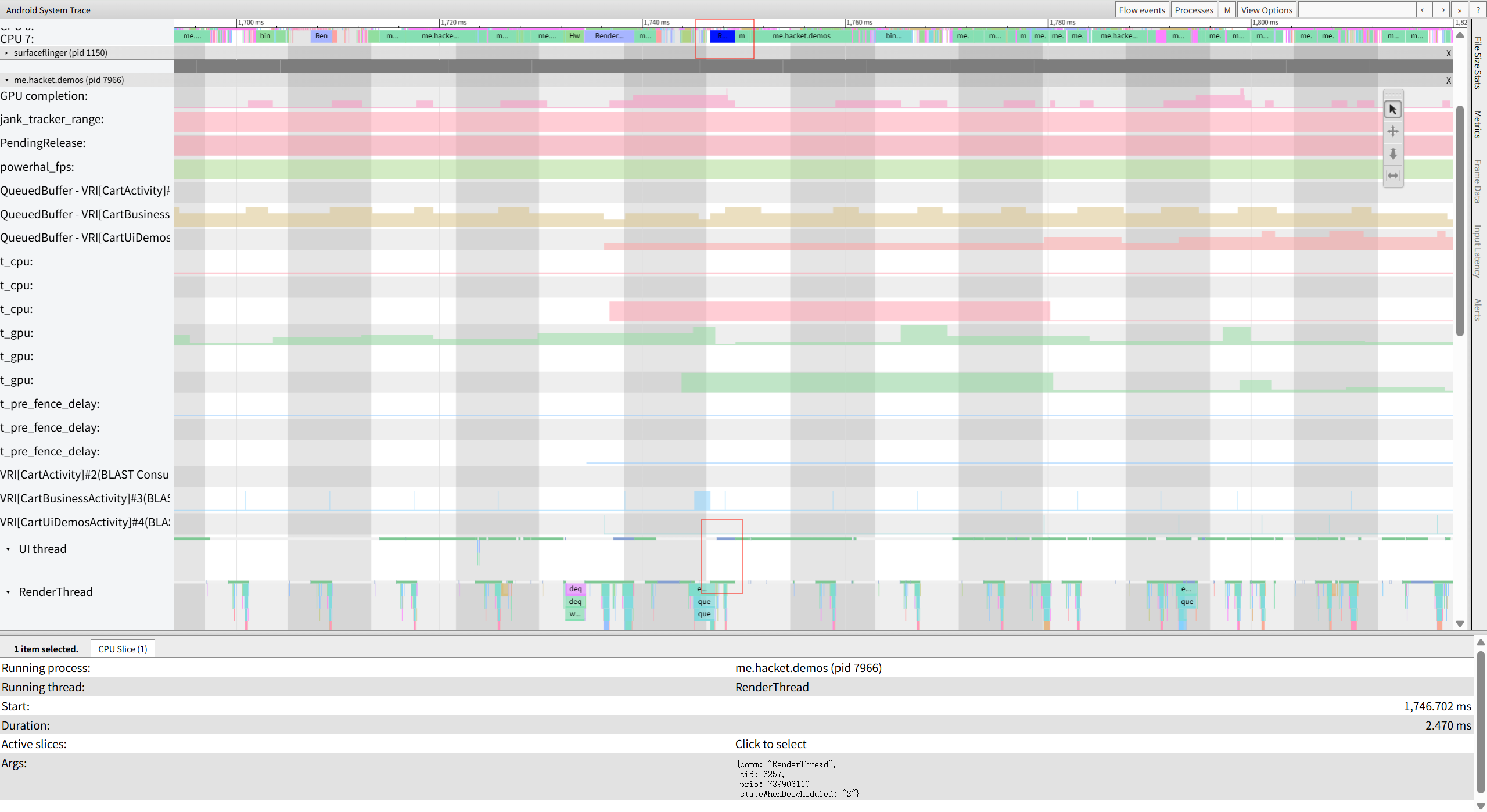
Task: Click the right arrow navigation button
Action: click(x=1441, y=10)
